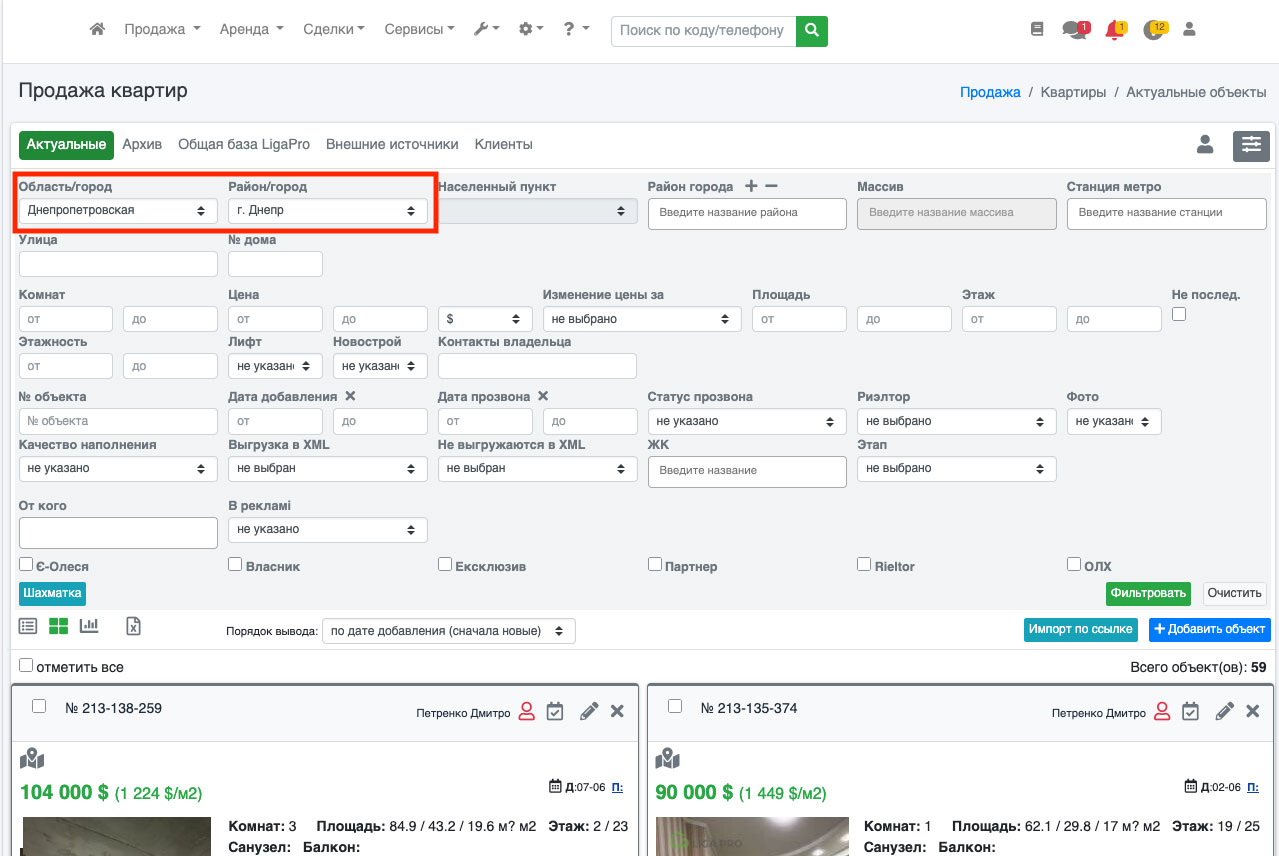Enable the ОЛХ checkbox
The height and width of the screenshot is (856, 1279).
point(1074,564)
